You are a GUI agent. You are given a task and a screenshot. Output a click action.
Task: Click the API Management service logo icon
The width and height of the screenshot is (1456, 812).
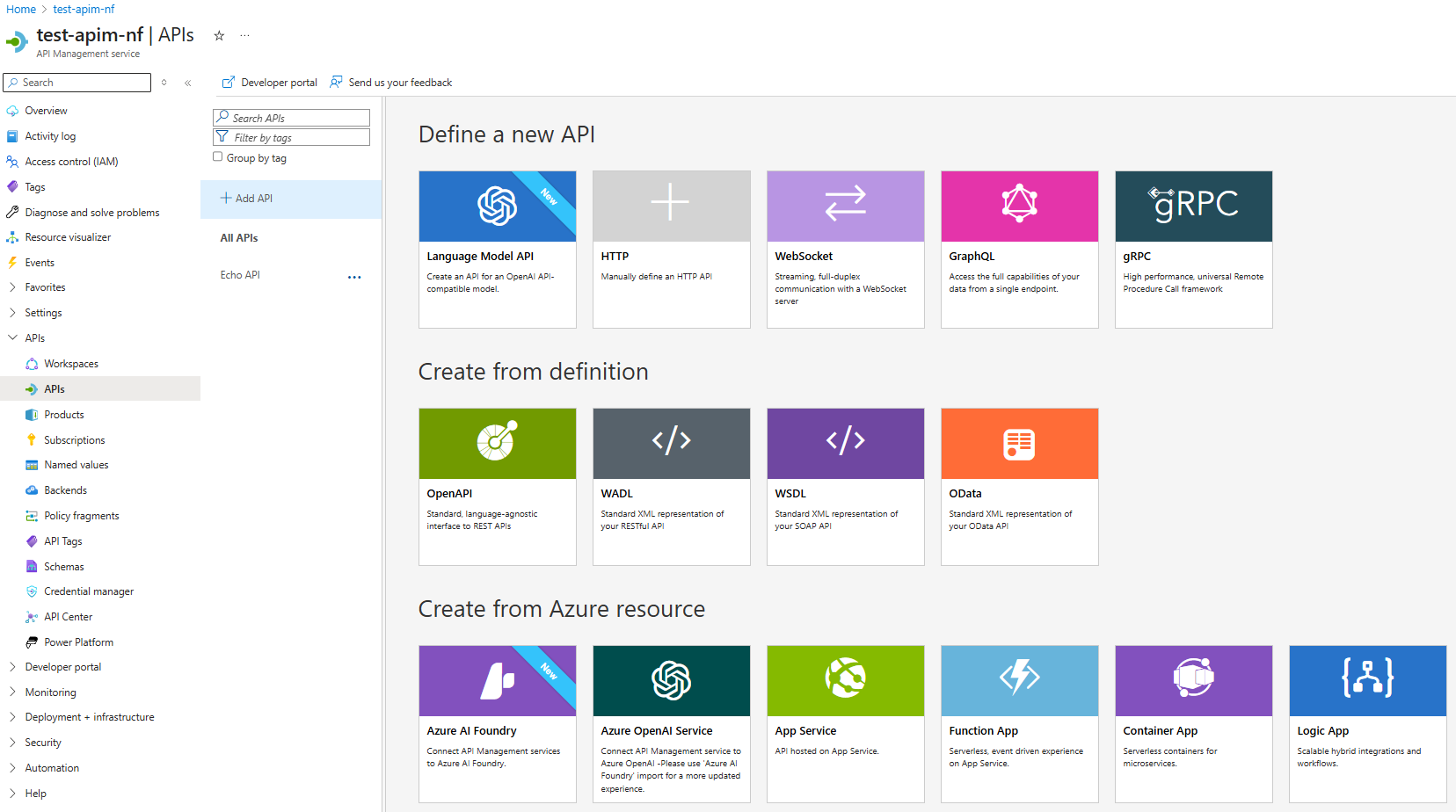pyautogui.click(x=17, y=41)
